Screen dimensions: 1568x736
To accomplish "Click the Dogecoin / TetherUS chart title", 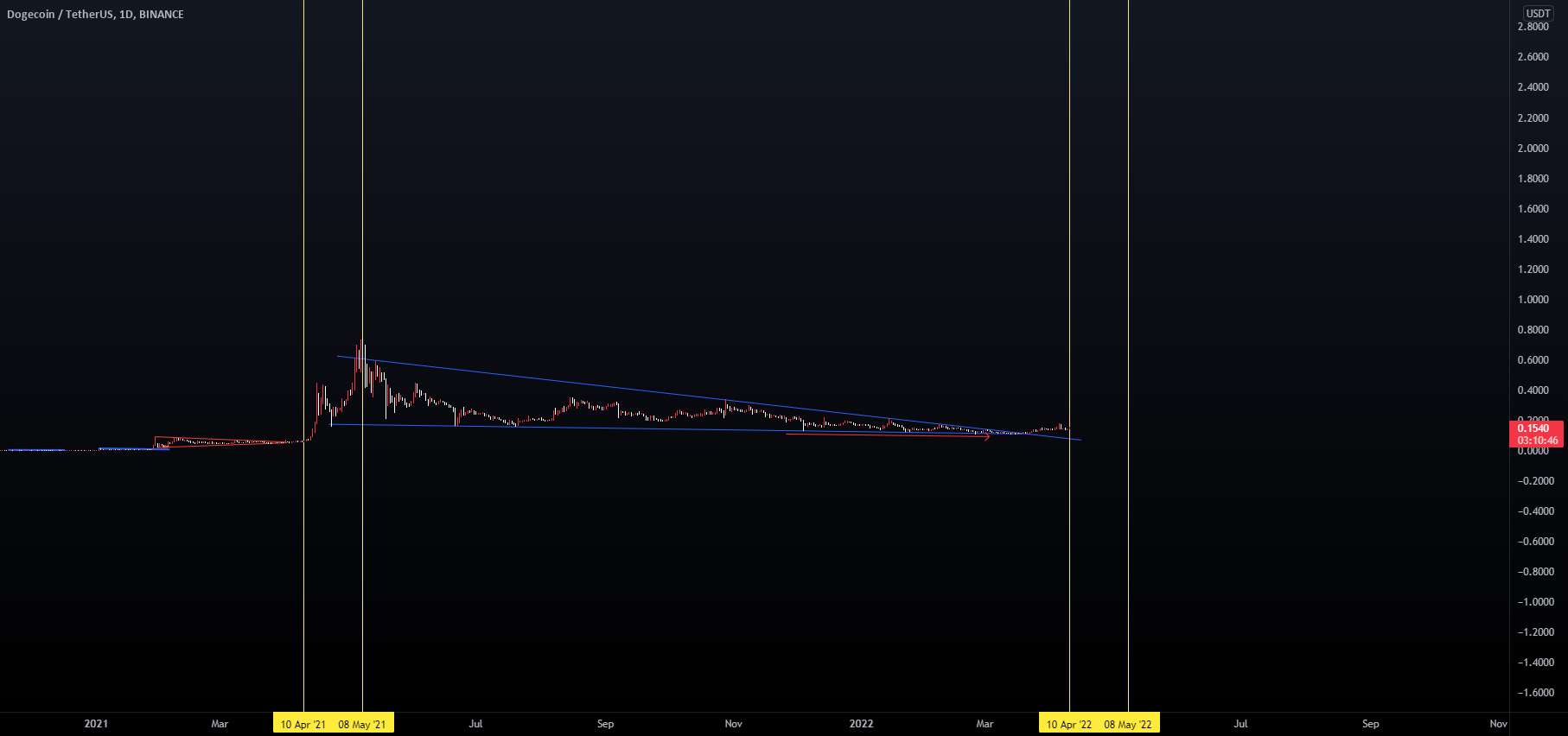I will [x=95, y=15].
